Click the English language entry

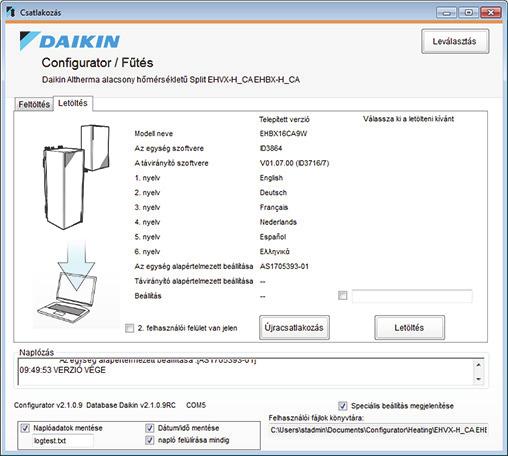click(271, 178)
